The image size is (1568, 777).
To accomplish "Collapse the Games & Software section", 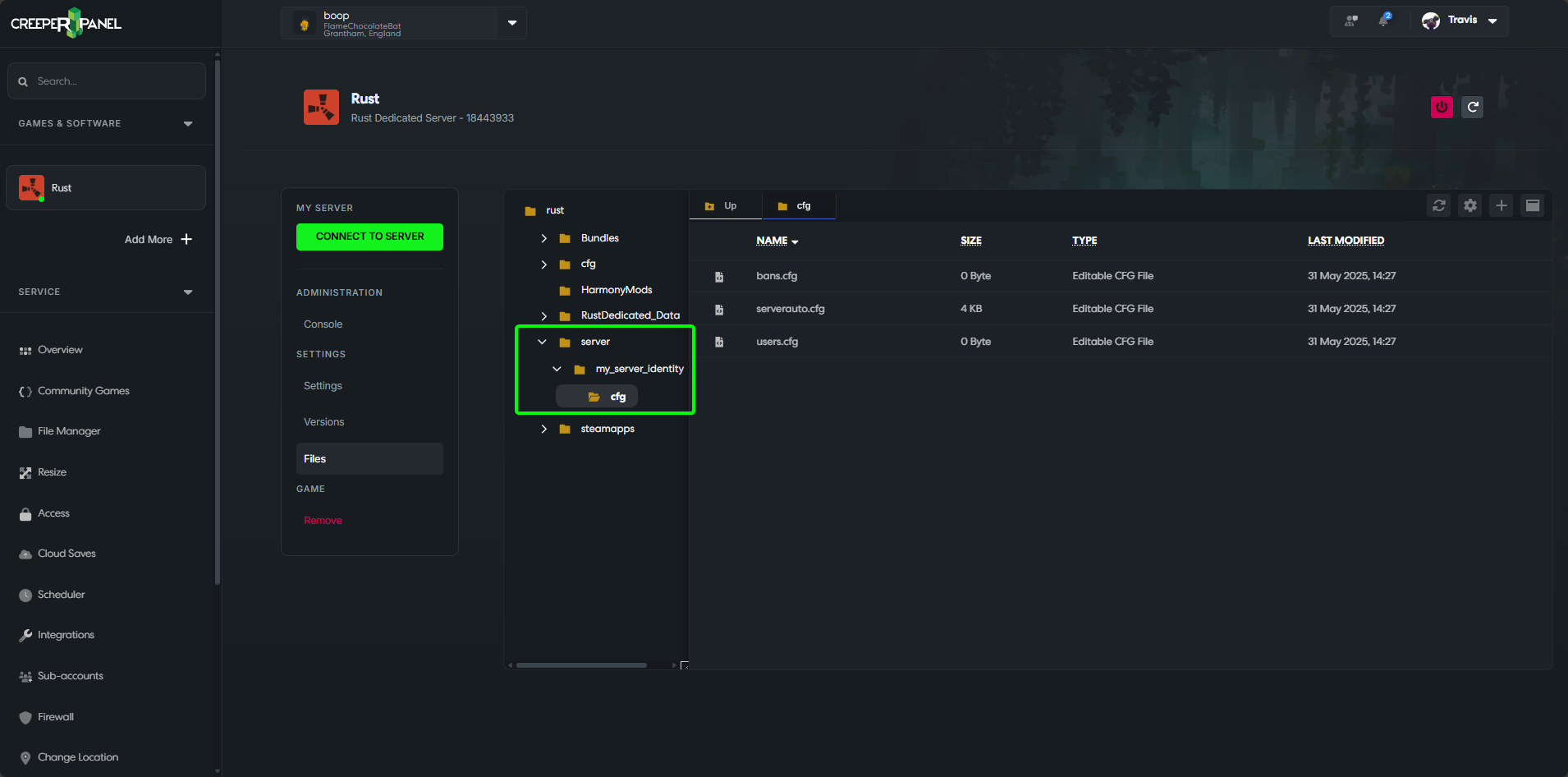I will coord(188,123).
